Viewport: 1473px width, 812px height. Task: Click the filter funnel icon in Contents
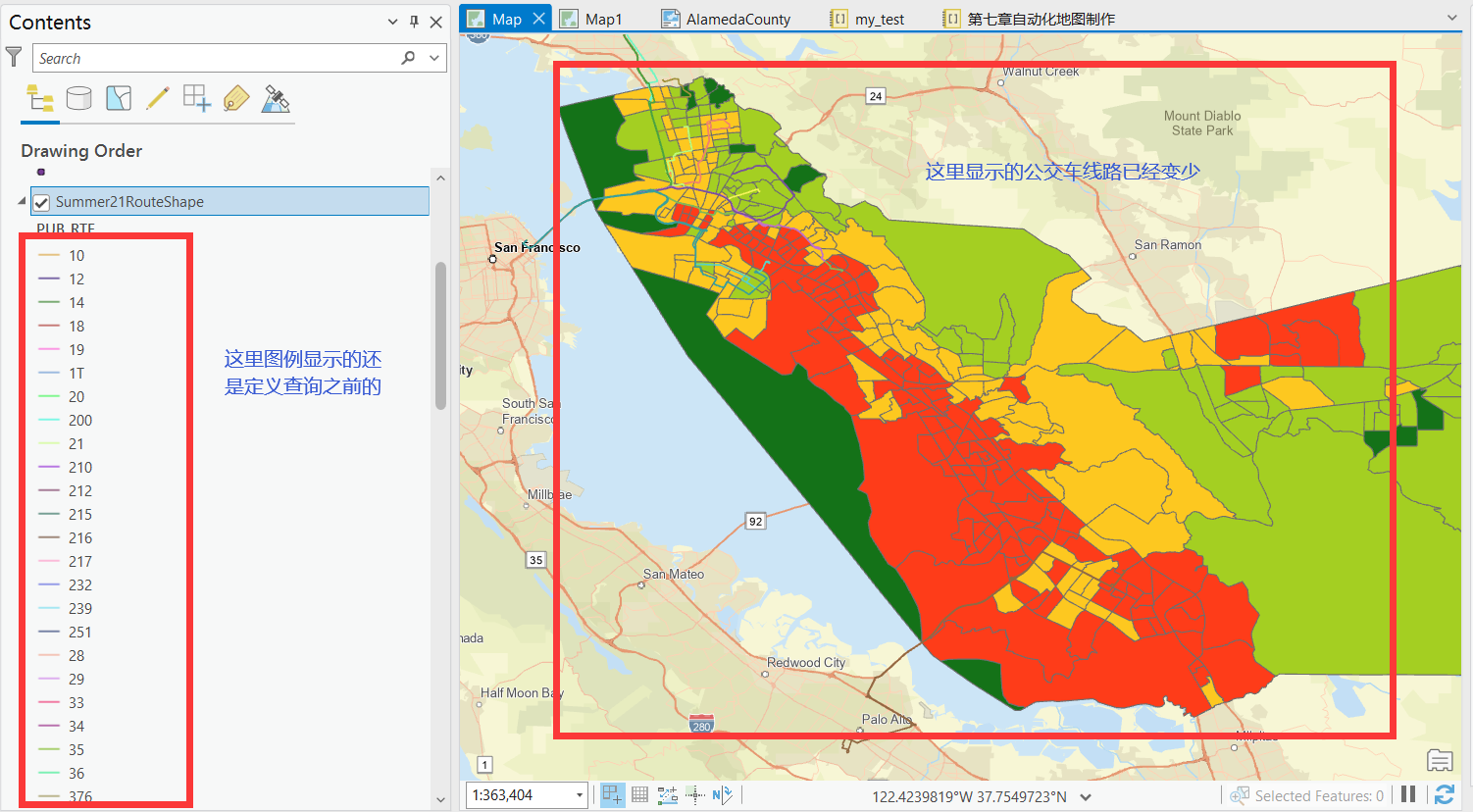click(14, 57)
